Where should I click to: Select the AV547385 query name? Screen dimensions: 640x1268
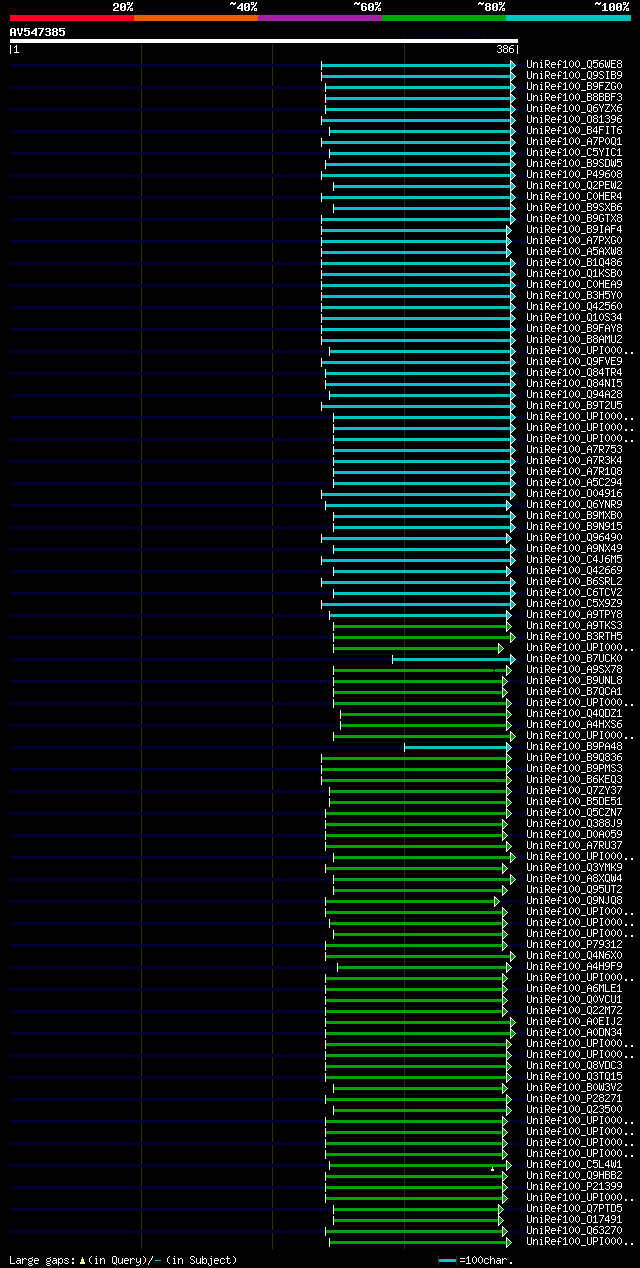pyautogui.click(x=38, y=32)
